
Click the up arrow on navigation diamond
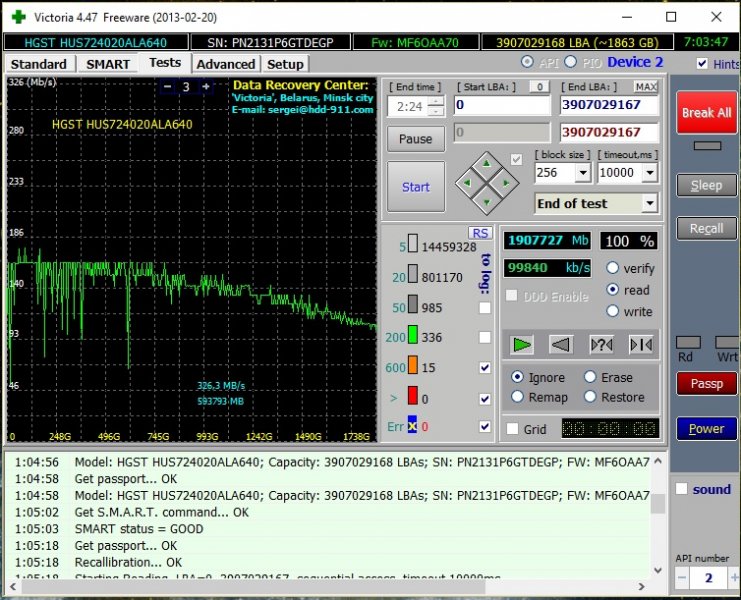[486, 163]
